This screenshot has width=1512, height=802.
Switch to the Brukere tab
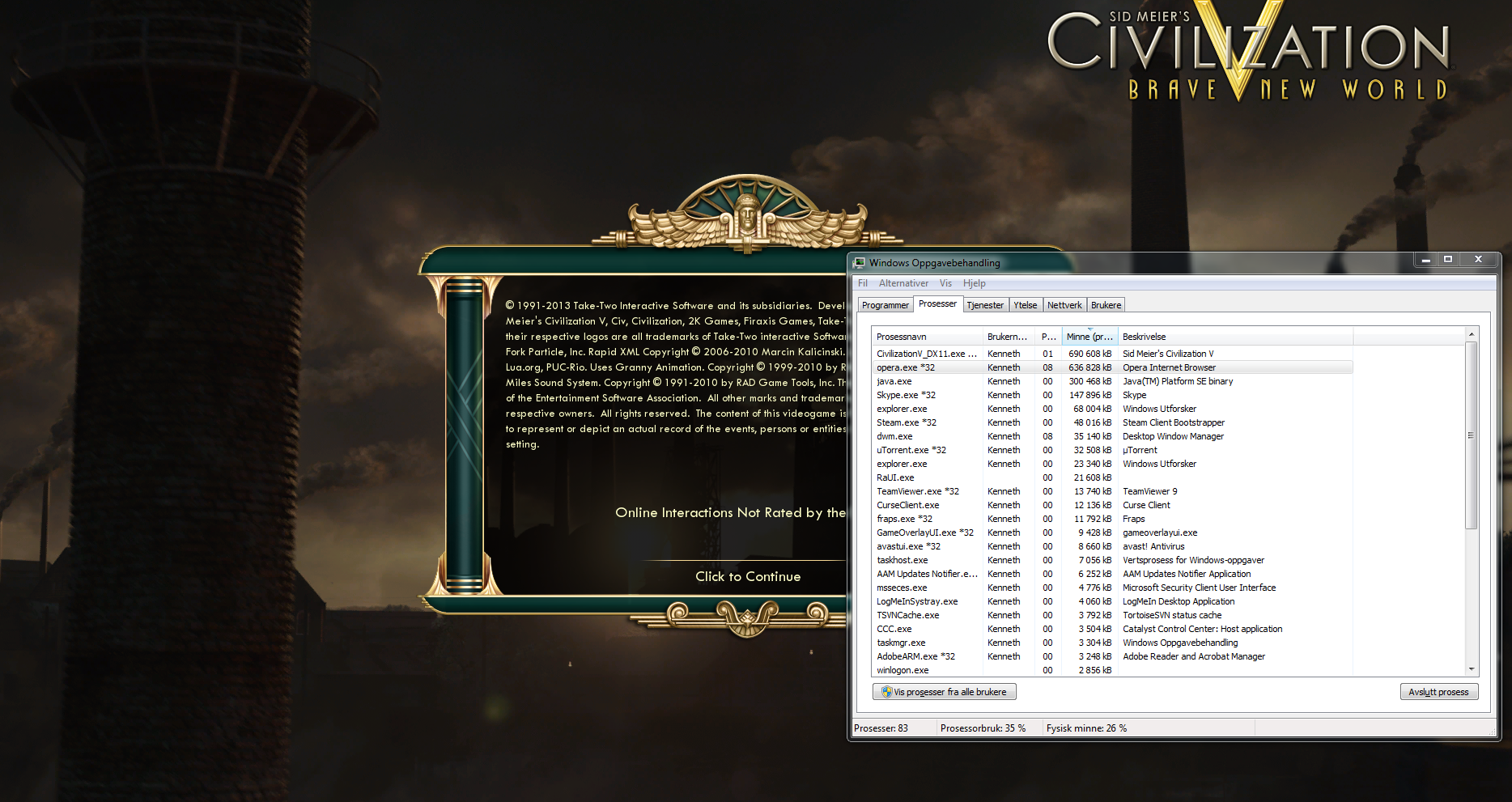(x=1106, y=305)
